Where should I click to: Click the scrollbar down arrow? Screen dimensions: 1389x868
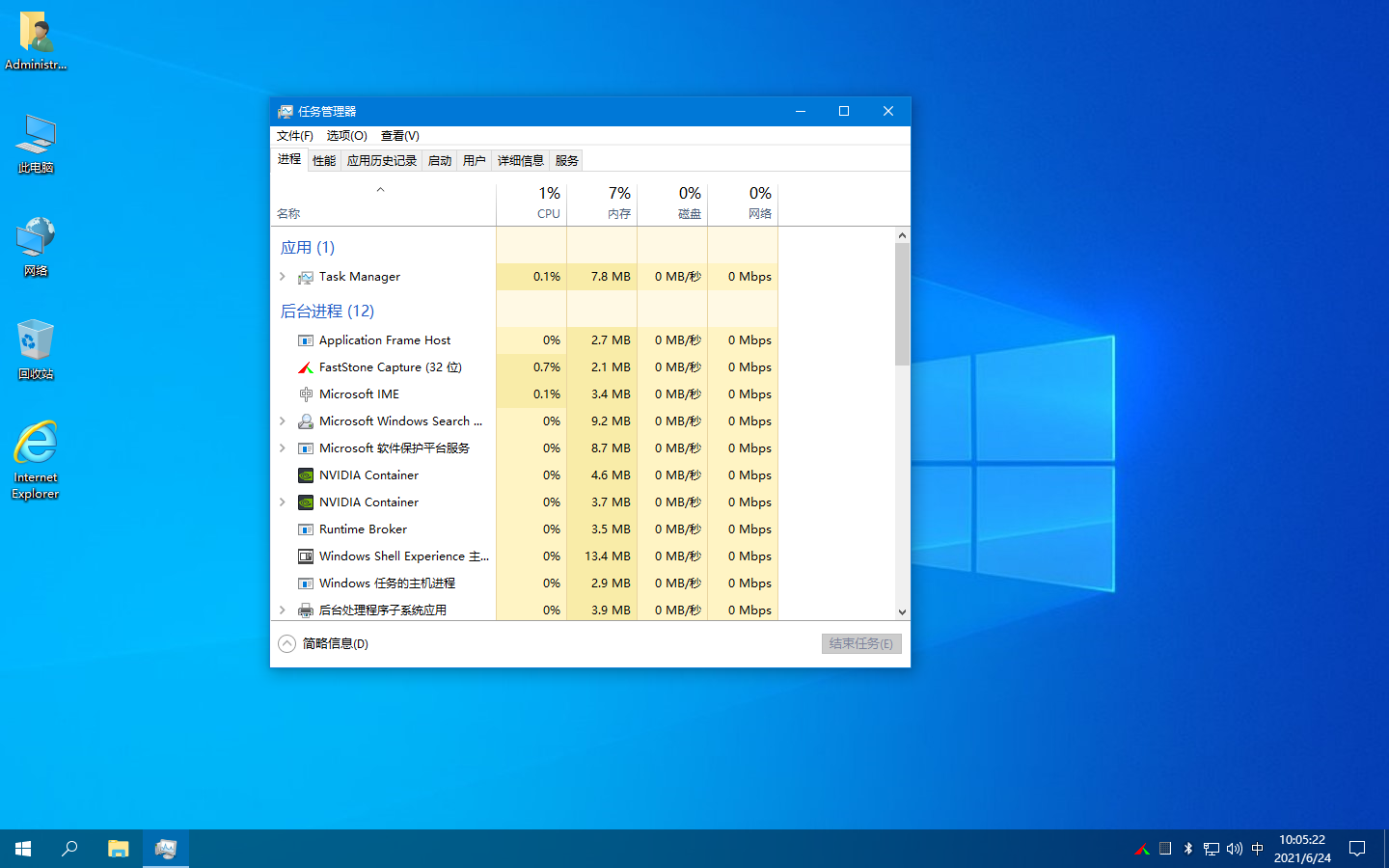click(x=902, y=611)
